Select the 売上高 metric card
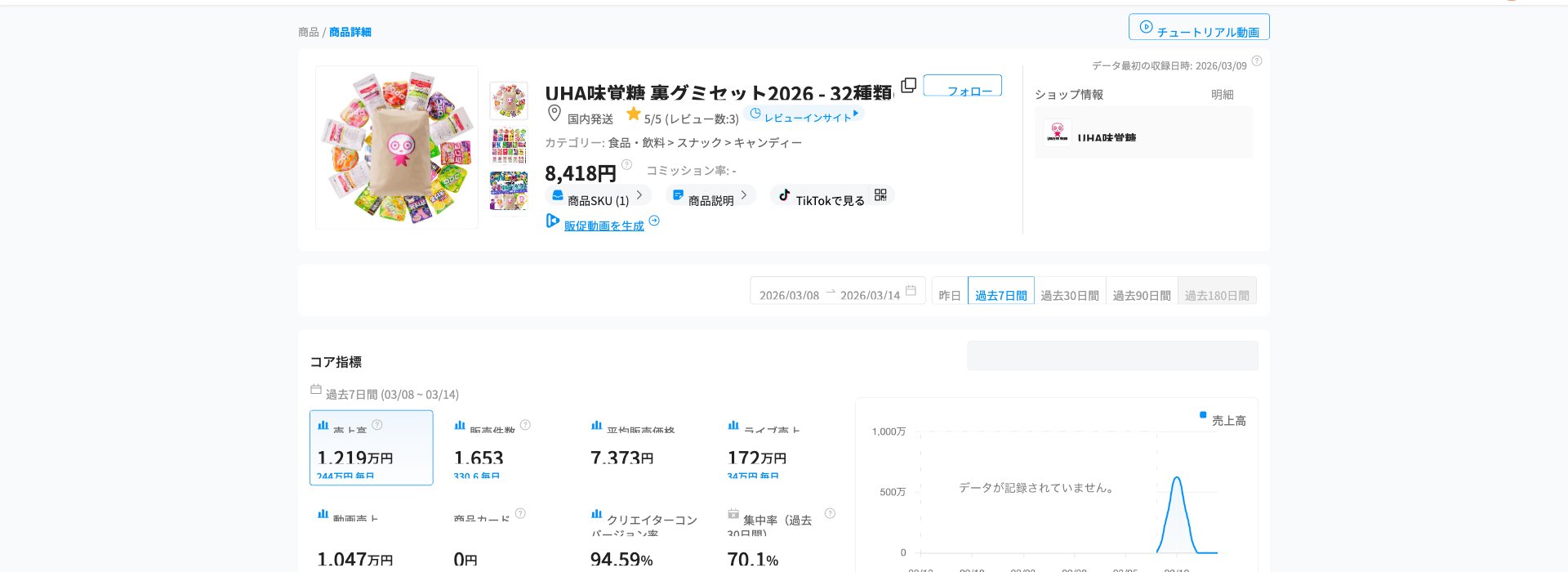1568x572 pixels. point(372,448)
